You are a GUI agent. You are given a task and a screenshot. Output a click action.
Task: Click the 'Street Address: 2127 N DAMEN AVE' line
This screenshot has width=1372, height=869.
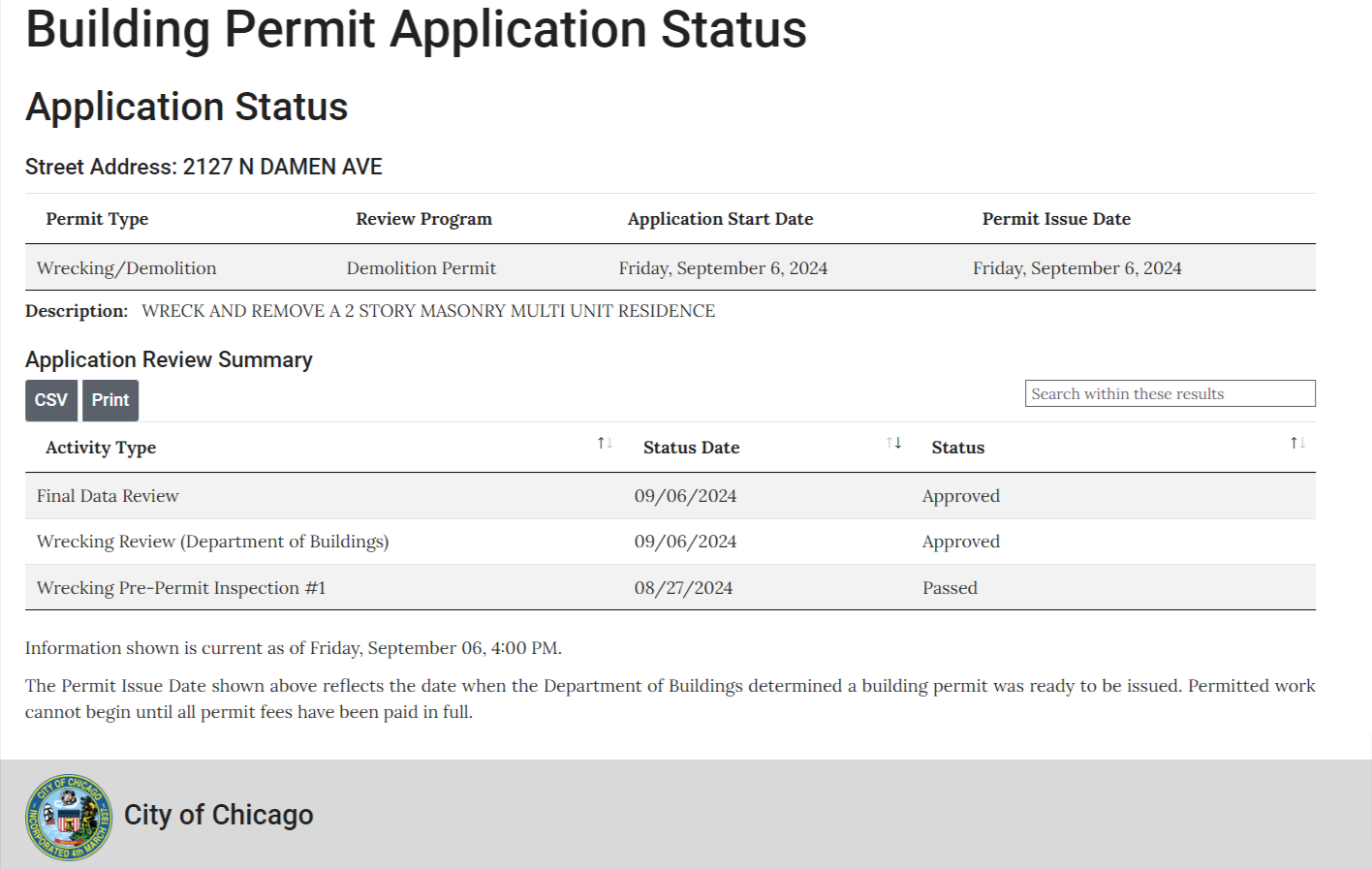(203, 167)
